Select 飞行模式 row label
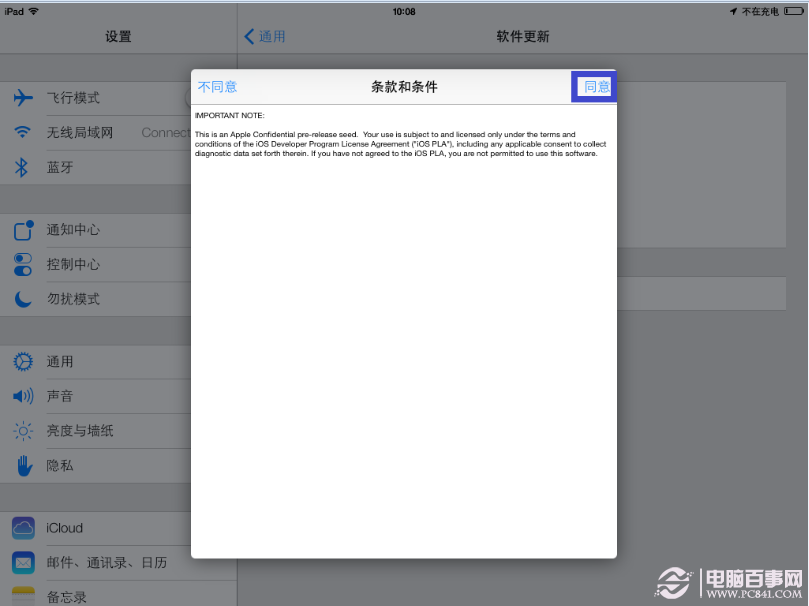The width and height of the screenshot is (809, 606). pos(73,97)
